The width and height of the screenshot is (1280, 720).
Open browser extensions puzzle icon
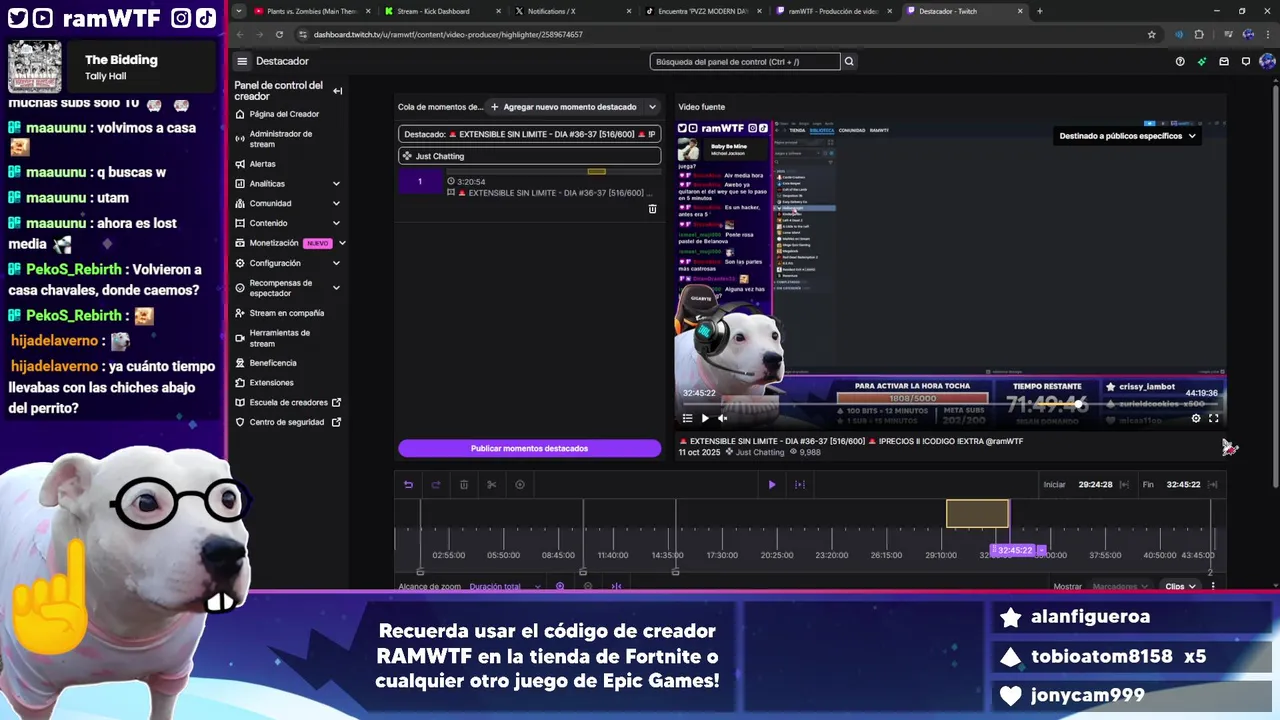(1199, 34)
